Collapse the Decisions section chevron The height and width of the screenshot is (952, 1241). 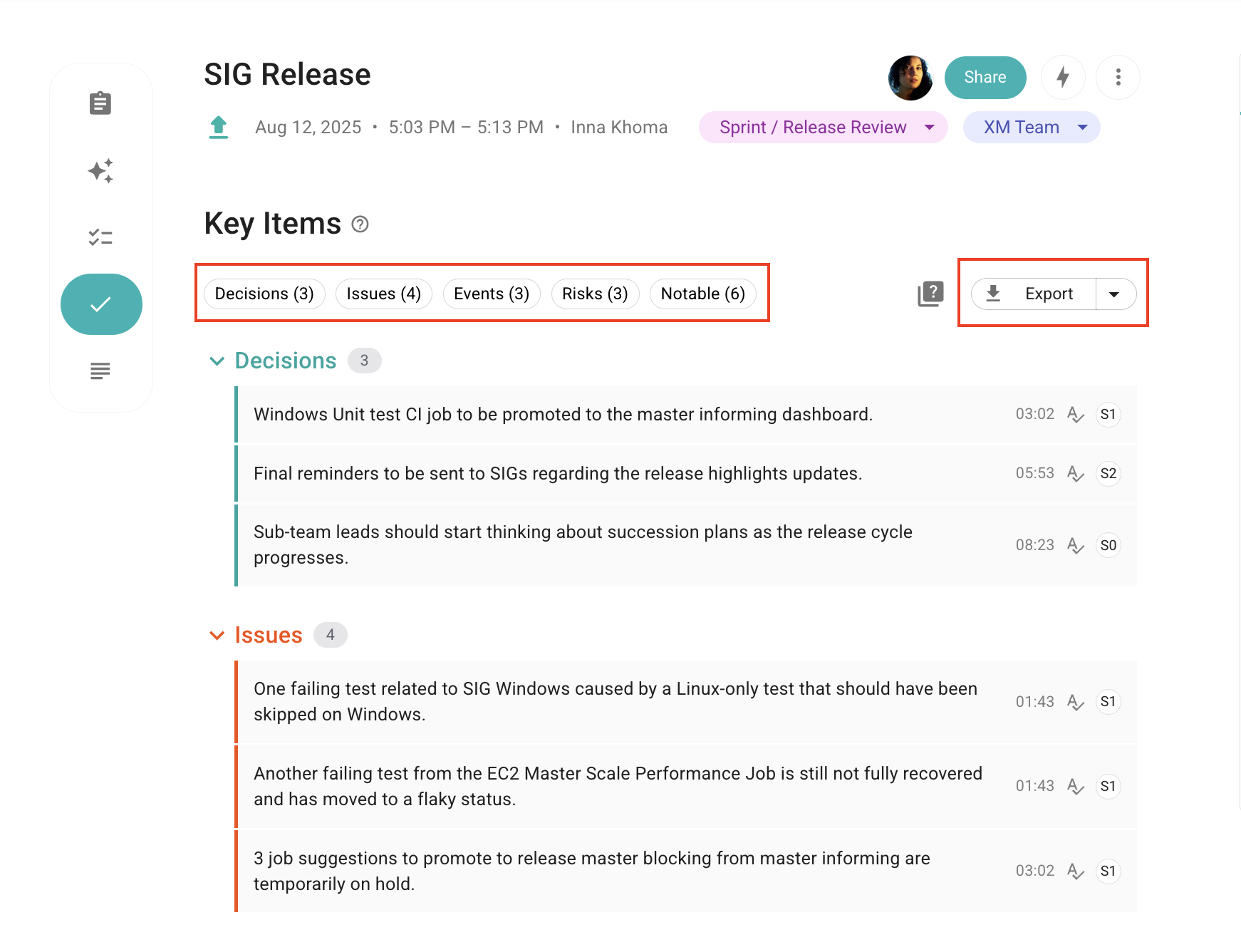217,361
